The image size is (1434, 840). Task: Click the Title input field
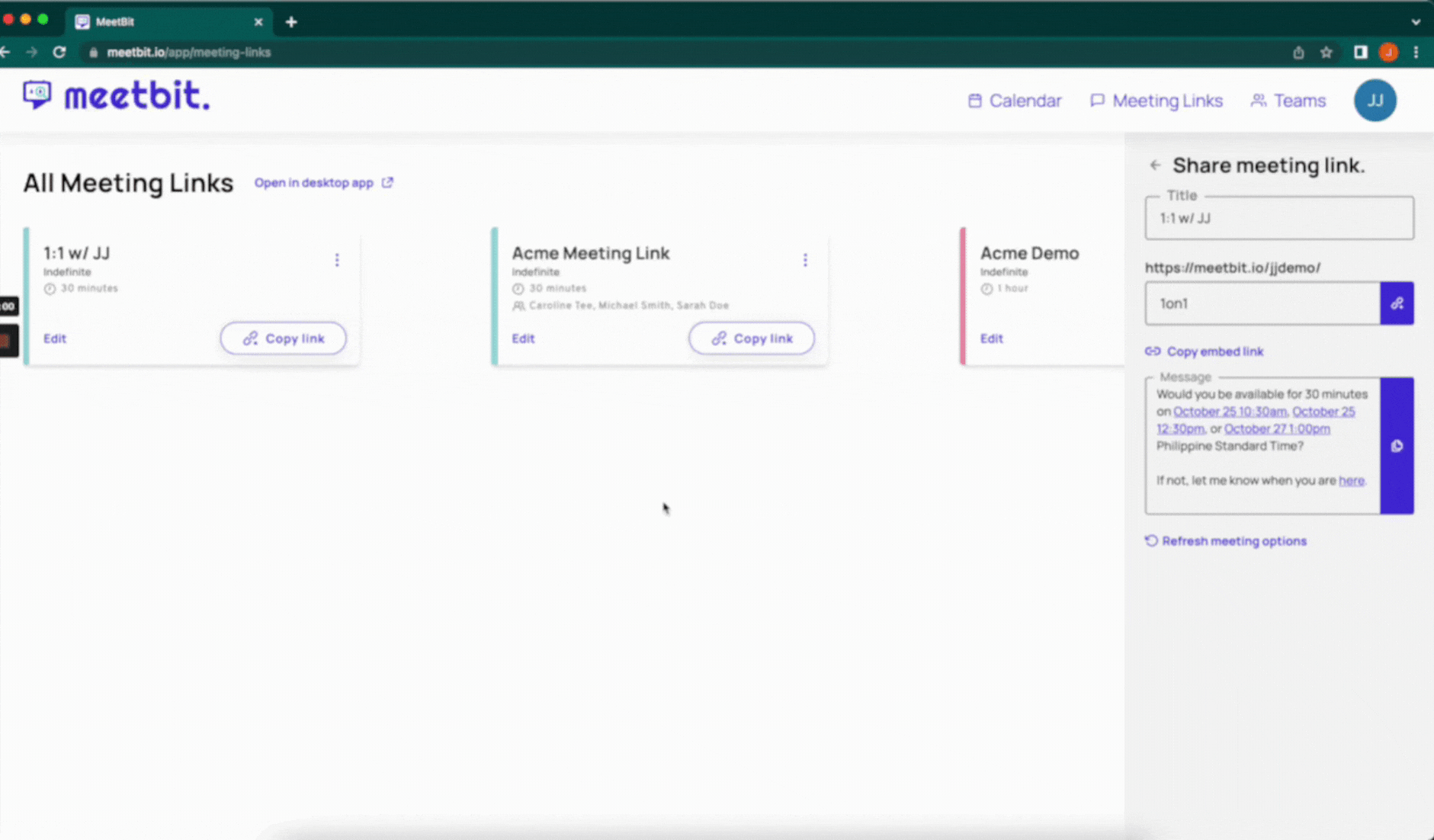tap(1279, 218)
